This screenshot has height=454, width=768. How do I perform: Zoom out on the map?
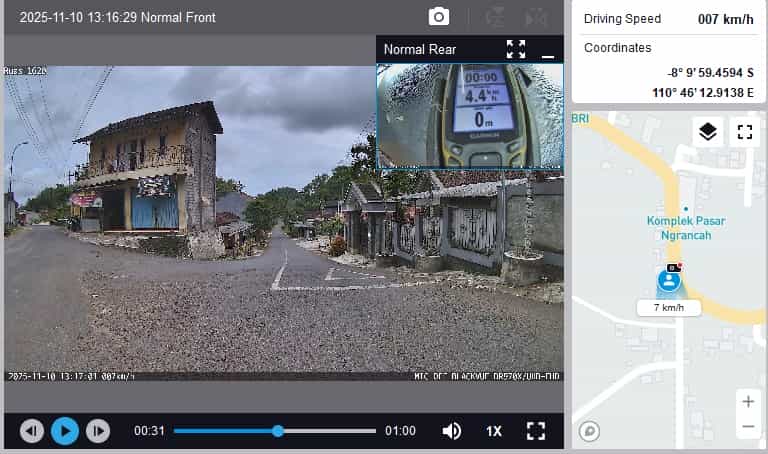point(747,427)
